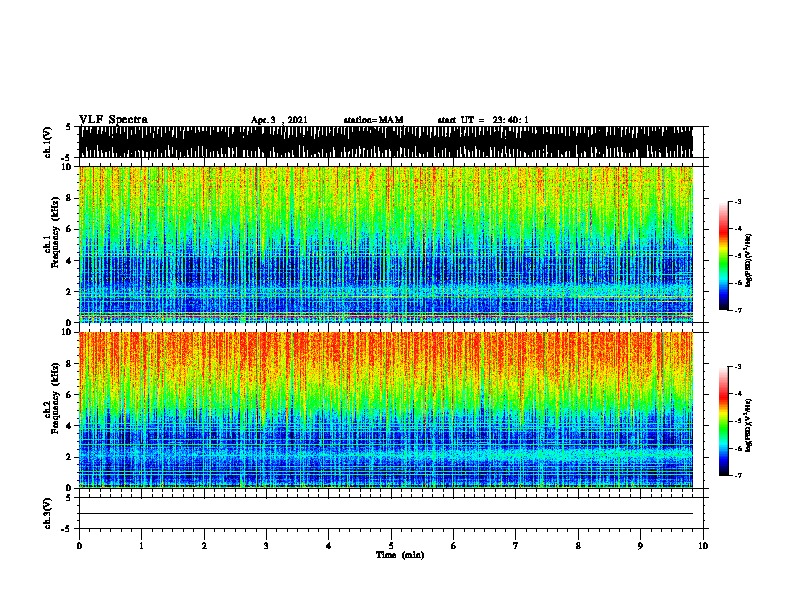Click the "ch.3(V)" axis label

48,513
